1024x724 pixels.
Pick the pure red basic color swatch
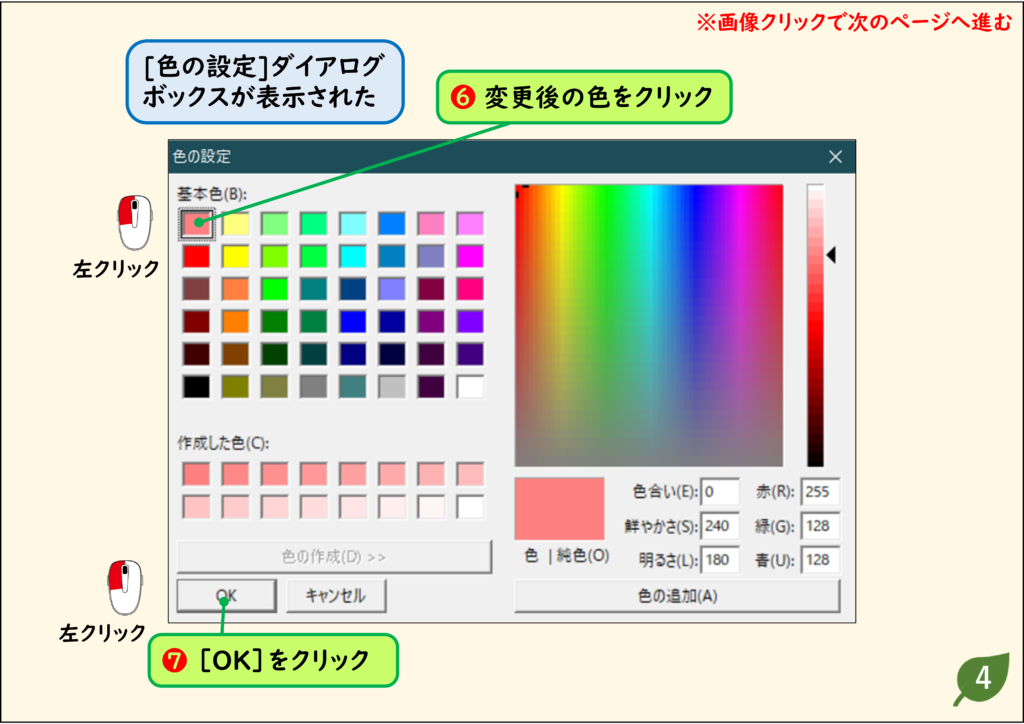click(197, 256)
